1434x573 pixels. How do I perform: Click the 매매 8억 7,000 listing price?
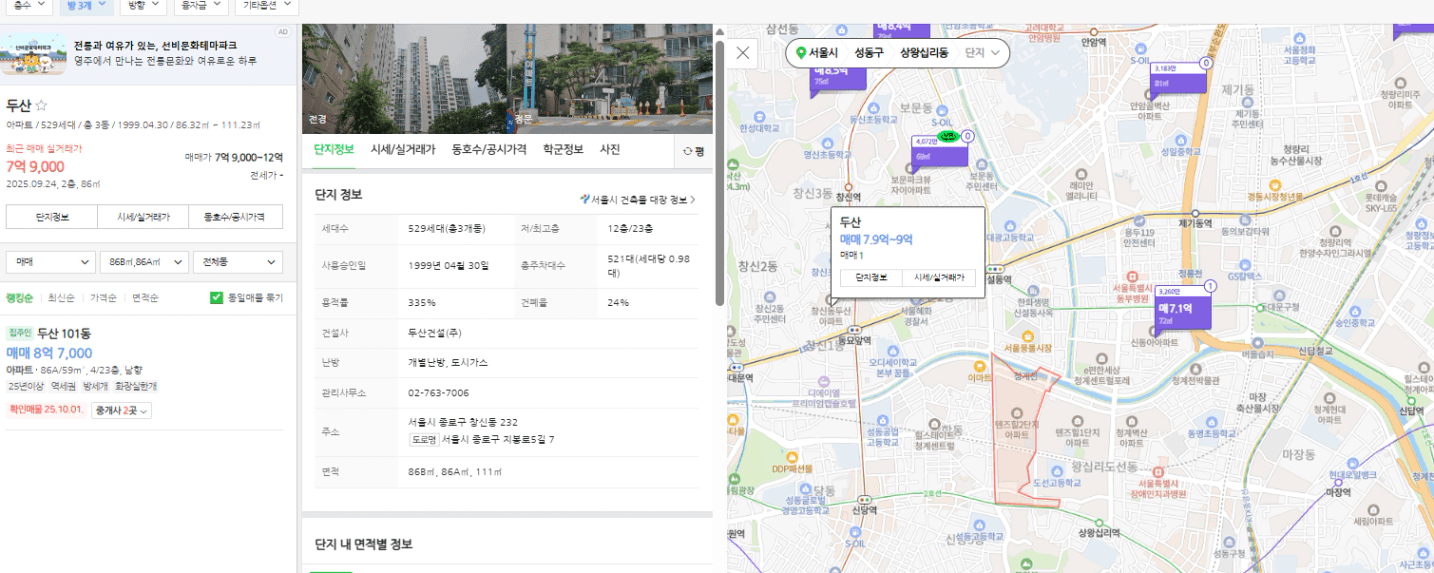pyautogui.click(x=49, y=353)
